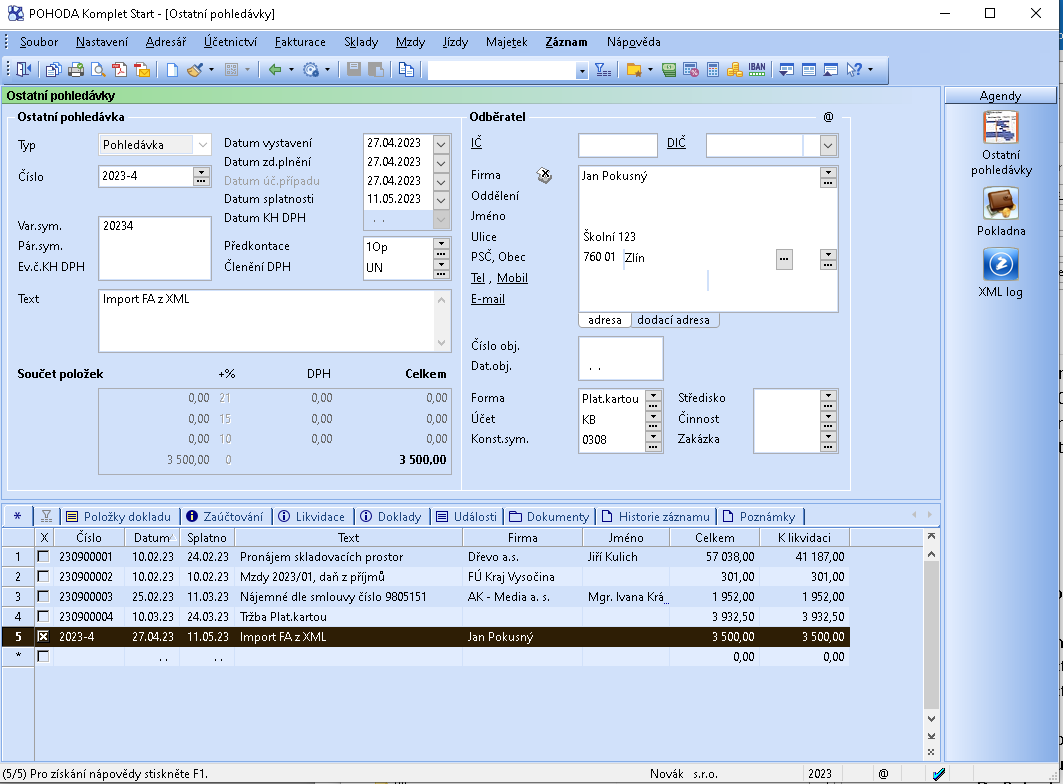The width and height of the screenshot is (1063, 784).
Task: Click the PDF export icon
Action: click(120, 69)
